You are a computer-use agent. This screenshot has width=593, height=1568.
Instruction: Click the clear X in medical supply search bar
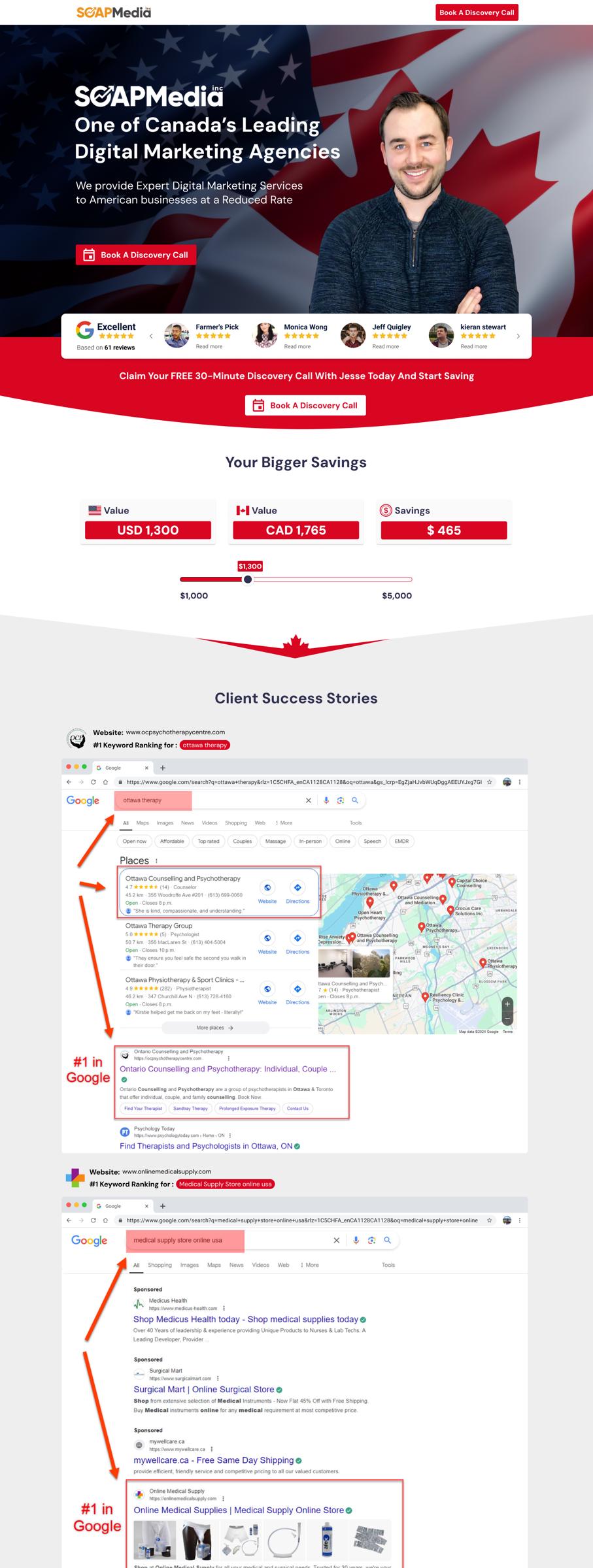coord(337,1240)
